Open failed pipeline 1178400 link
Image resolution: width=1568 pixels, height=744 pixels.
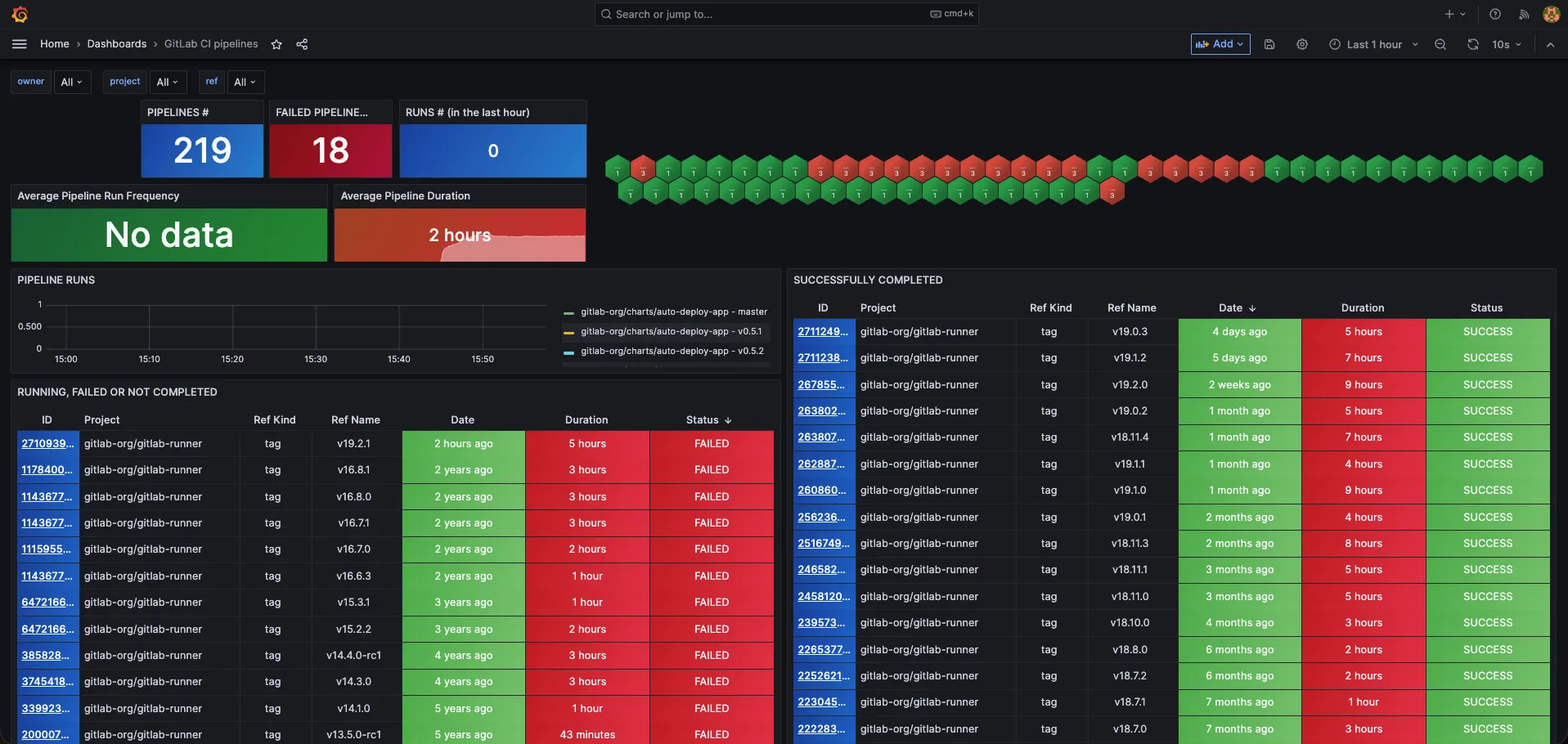click(x=47, y=469)
